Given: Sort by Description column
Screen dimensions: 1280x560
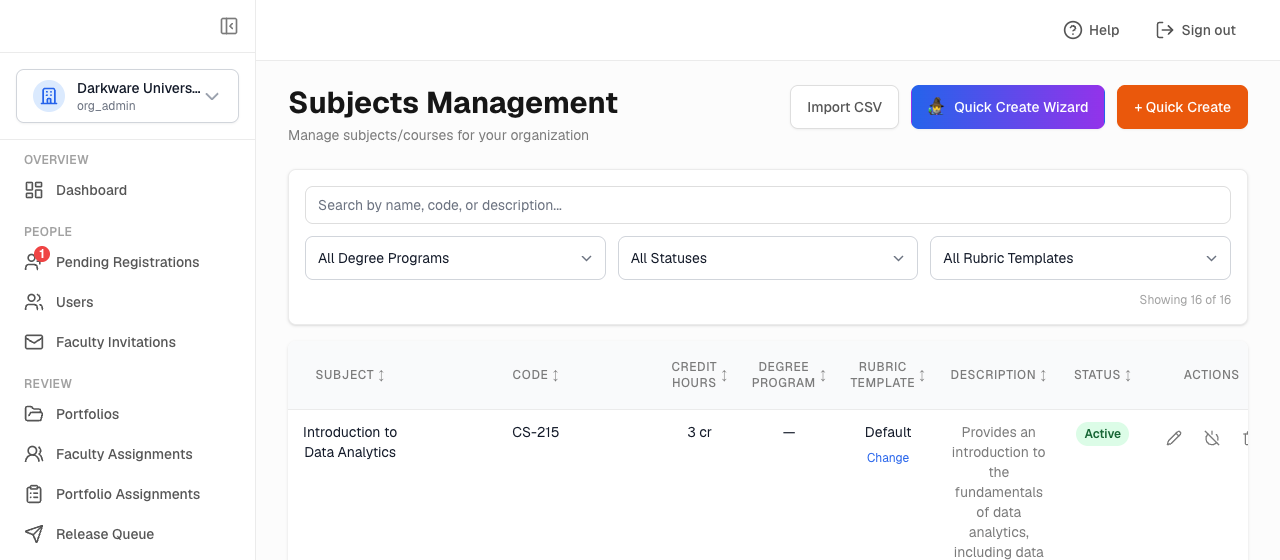Looking at the screenshot, I should tap(998, 375).
